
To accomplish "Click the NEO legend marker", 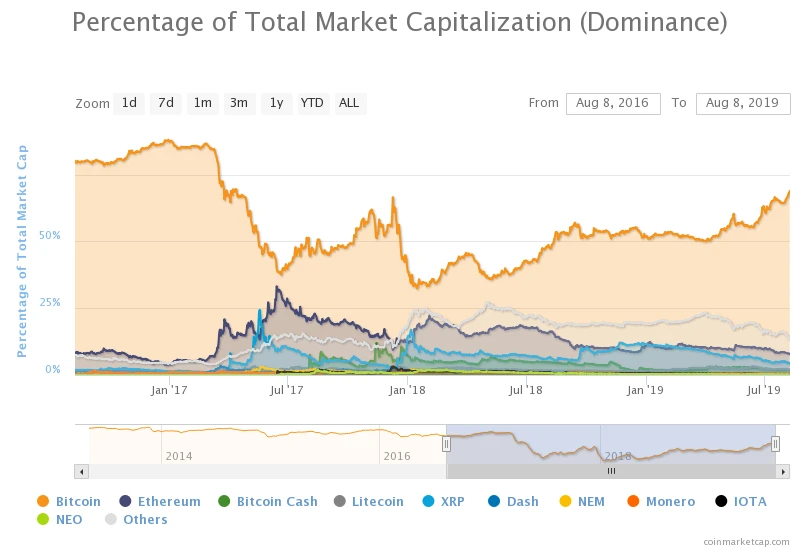I will coord(42,519).
